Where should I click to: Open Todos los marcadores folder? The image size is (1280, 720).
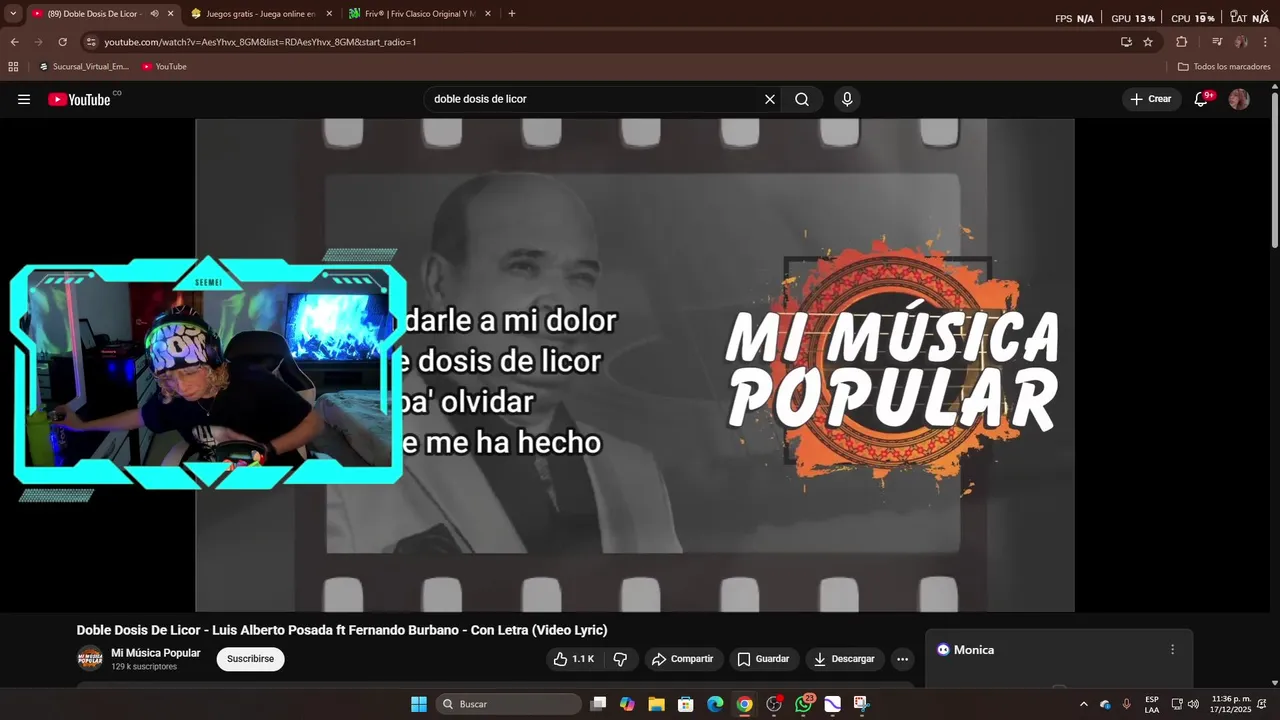(1224, 67)
